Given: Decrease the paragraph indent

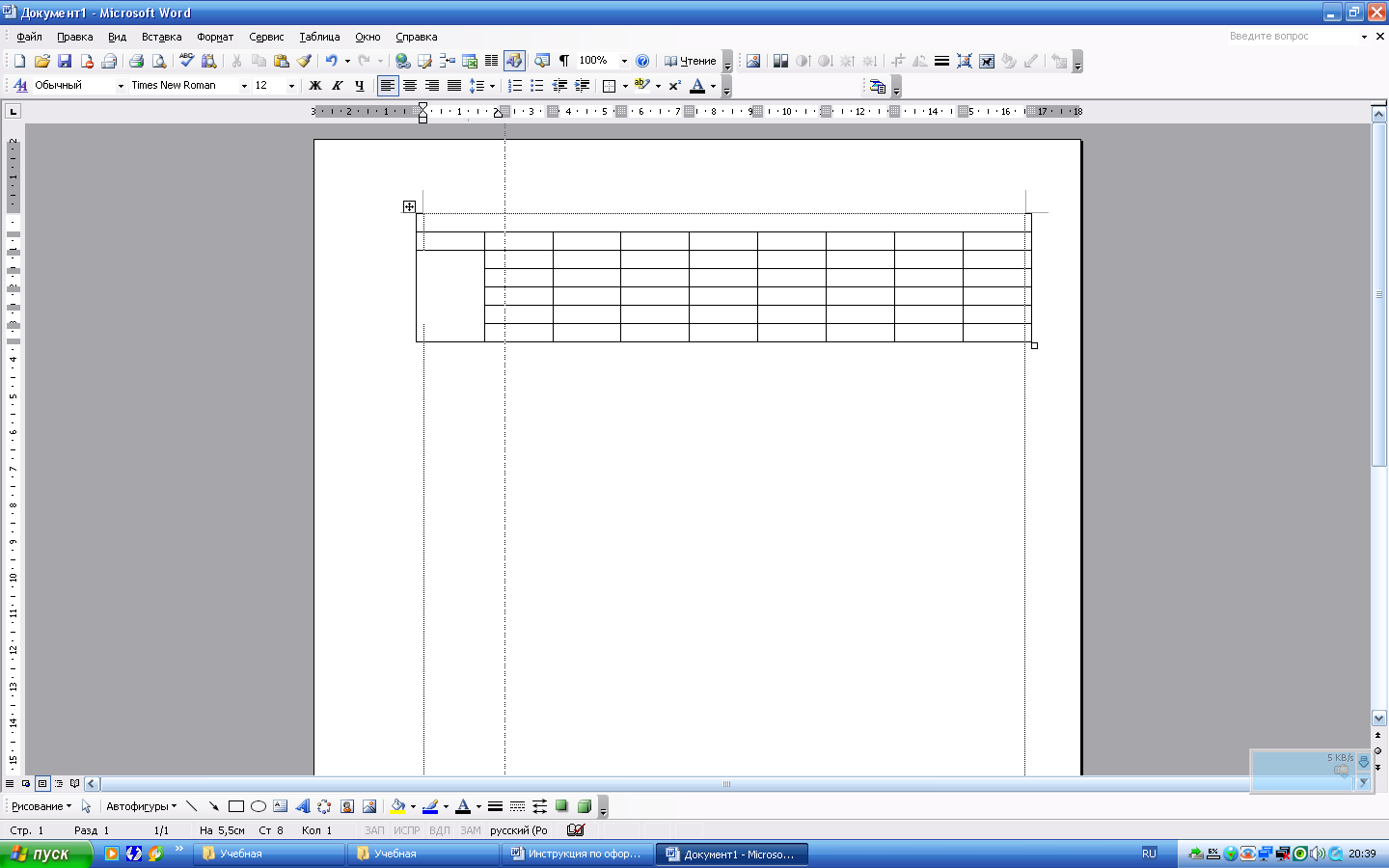Looking at the screenshot, I should 559,86.
